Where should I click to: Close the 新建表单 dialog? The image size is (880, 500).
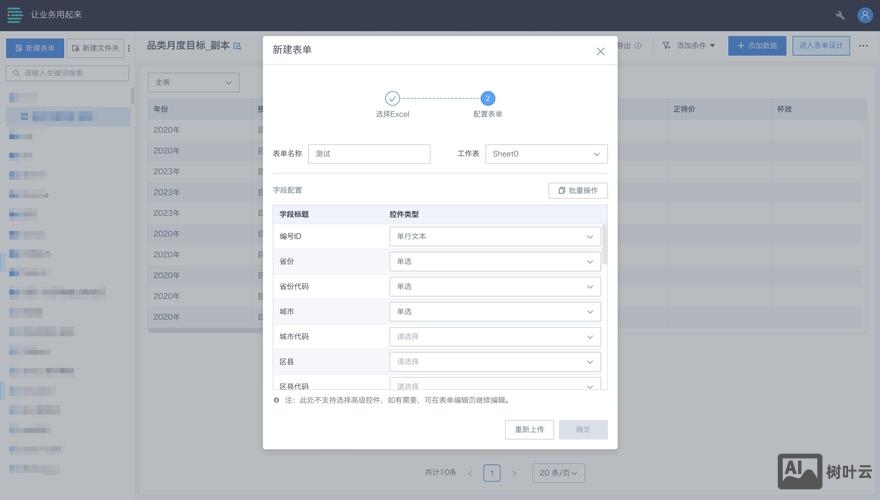[x=600, y=52]
